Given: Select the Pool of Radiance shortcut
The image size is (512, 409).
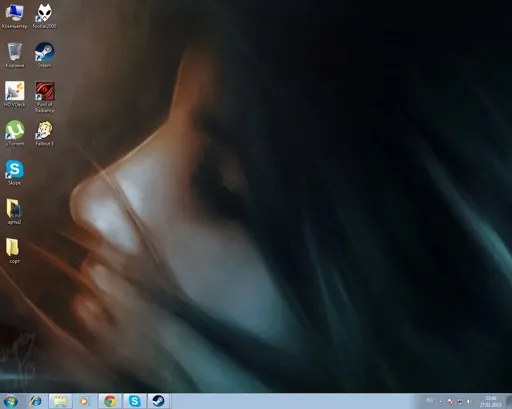Looking at the screenshot, I should pos(44,97).
